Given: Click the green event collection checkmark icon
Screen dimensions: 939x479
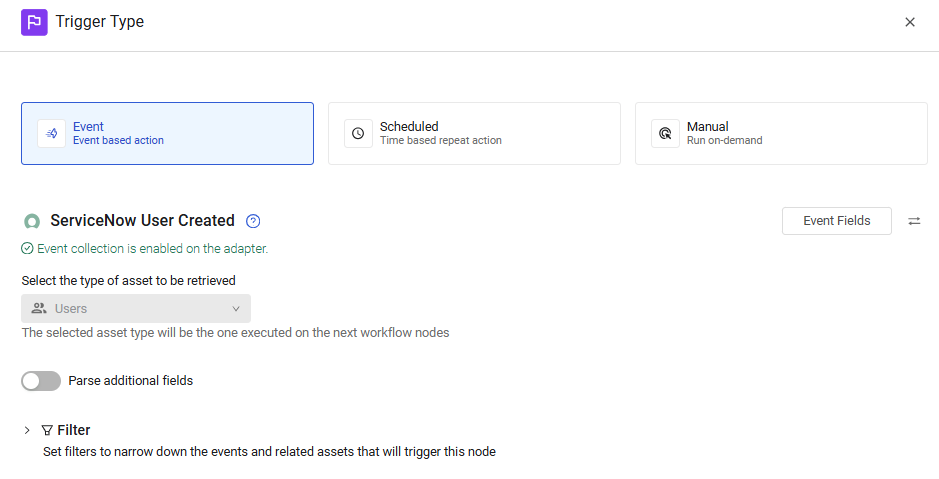Looking at the screenshot, I should tap(27, 248).
